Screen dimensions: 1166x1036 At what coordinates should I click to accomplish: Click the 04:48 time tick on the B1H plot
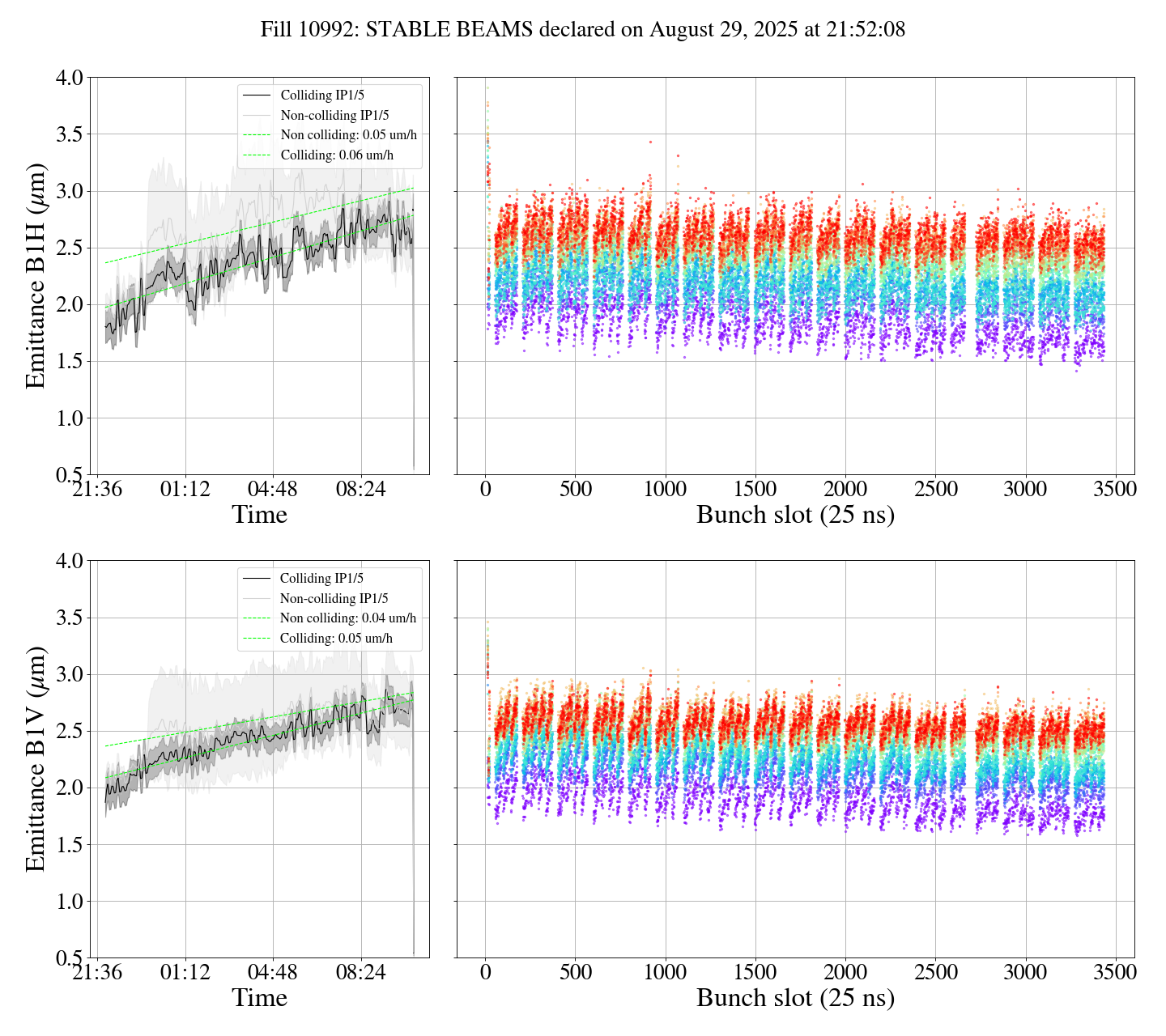273,490
